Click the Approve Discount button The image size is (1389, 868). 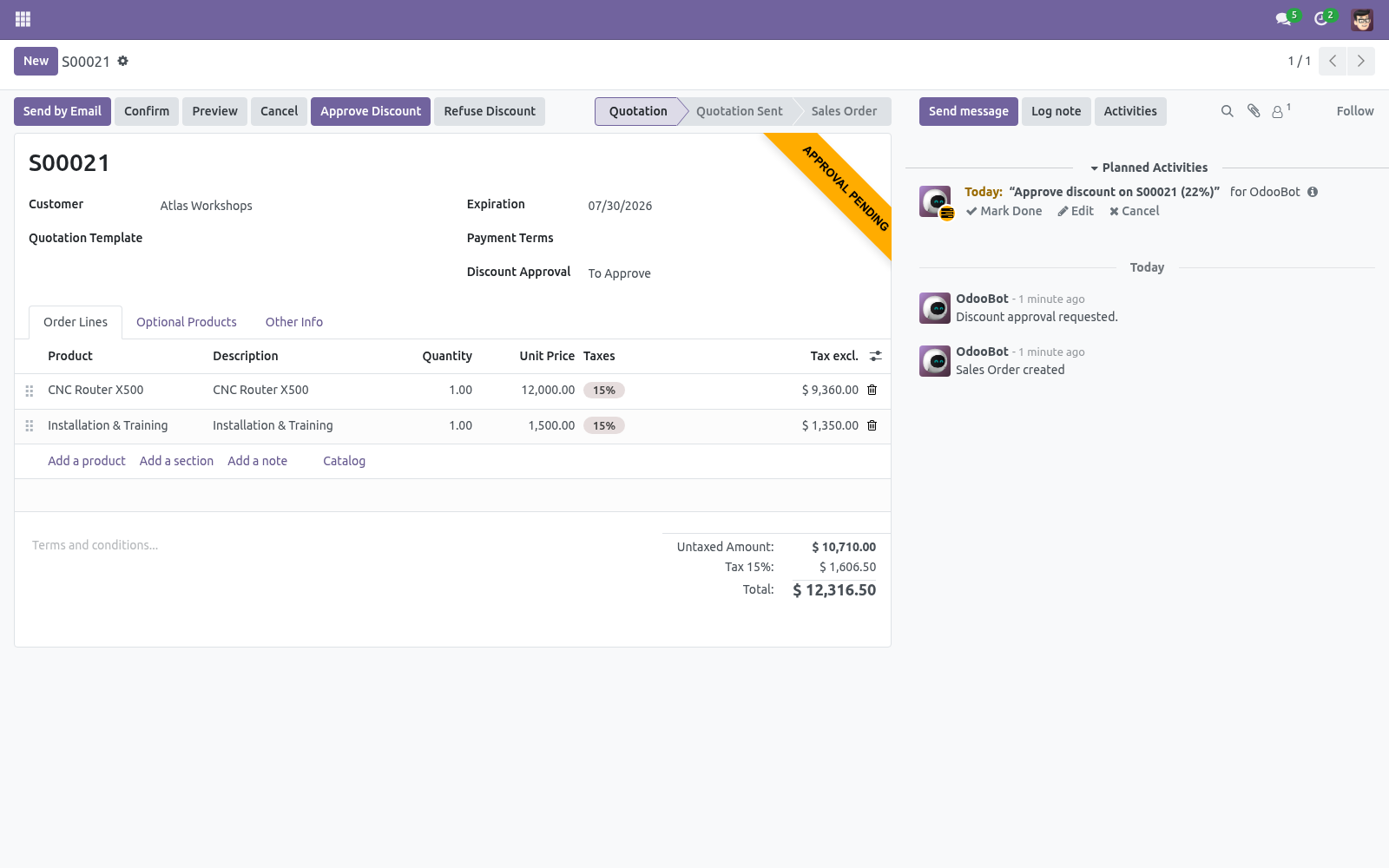click(x=371, y=111)
